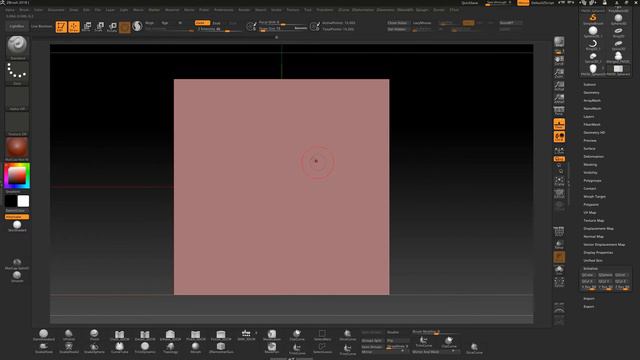Select the Scale transform icon in top shelf

tap(100, 27)
